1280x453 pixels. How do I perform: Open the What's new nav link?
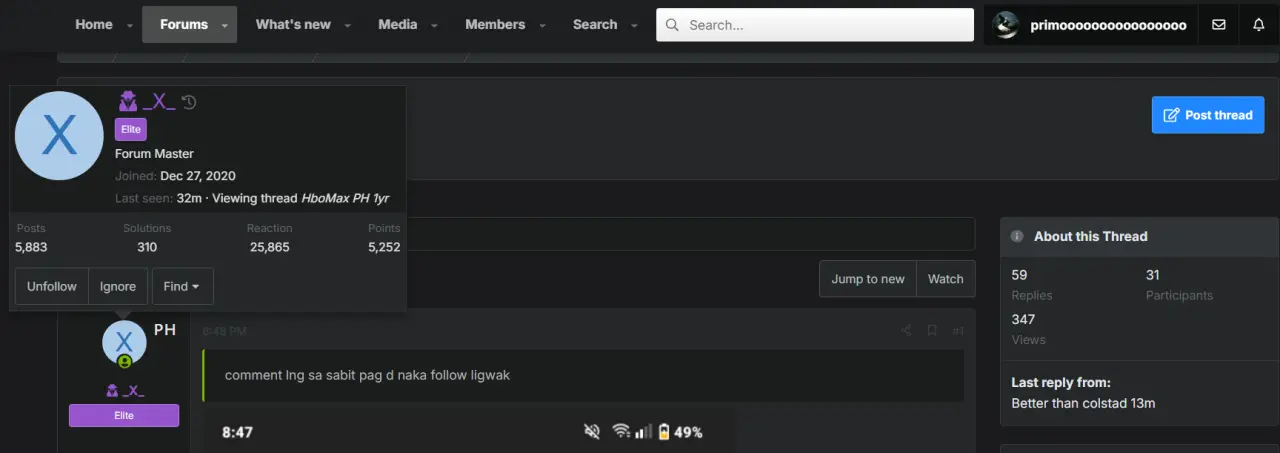click(293, 24)
